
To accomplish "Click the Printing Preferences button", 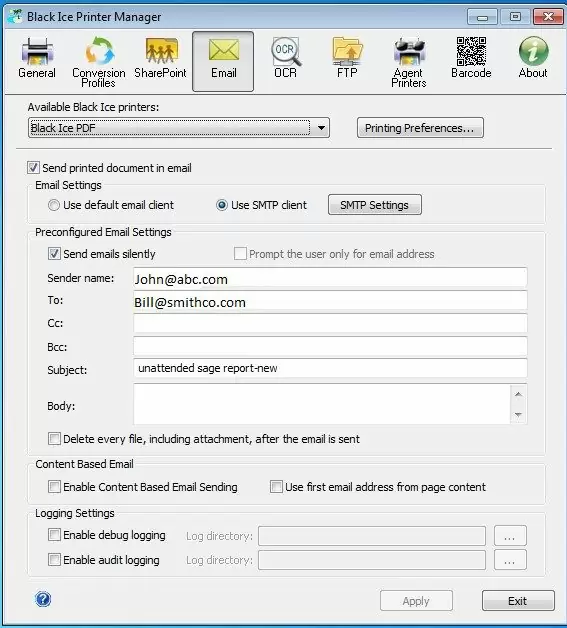I will [420, 128].
